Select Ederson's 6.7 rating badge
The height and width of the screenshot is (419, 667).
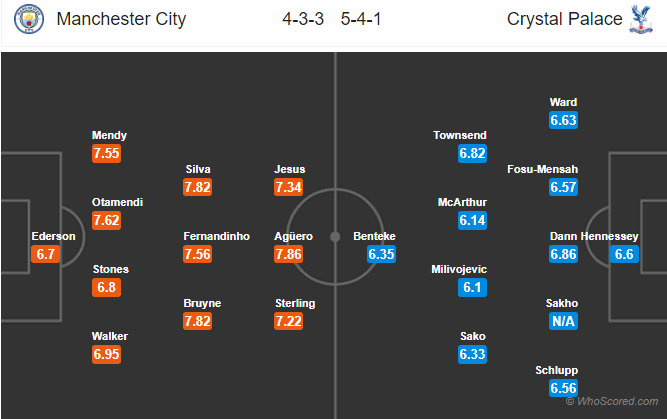coord(46,254)
